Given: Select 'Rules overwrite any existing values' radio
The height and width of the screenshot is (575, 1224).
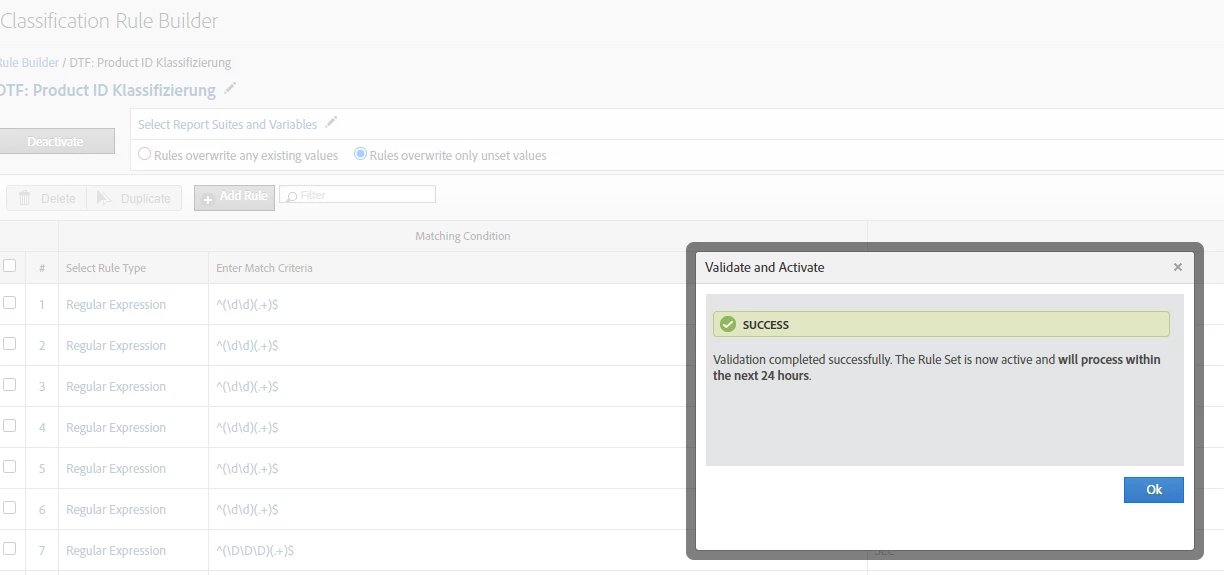Looking at the screenshot, I should [145, 154].
